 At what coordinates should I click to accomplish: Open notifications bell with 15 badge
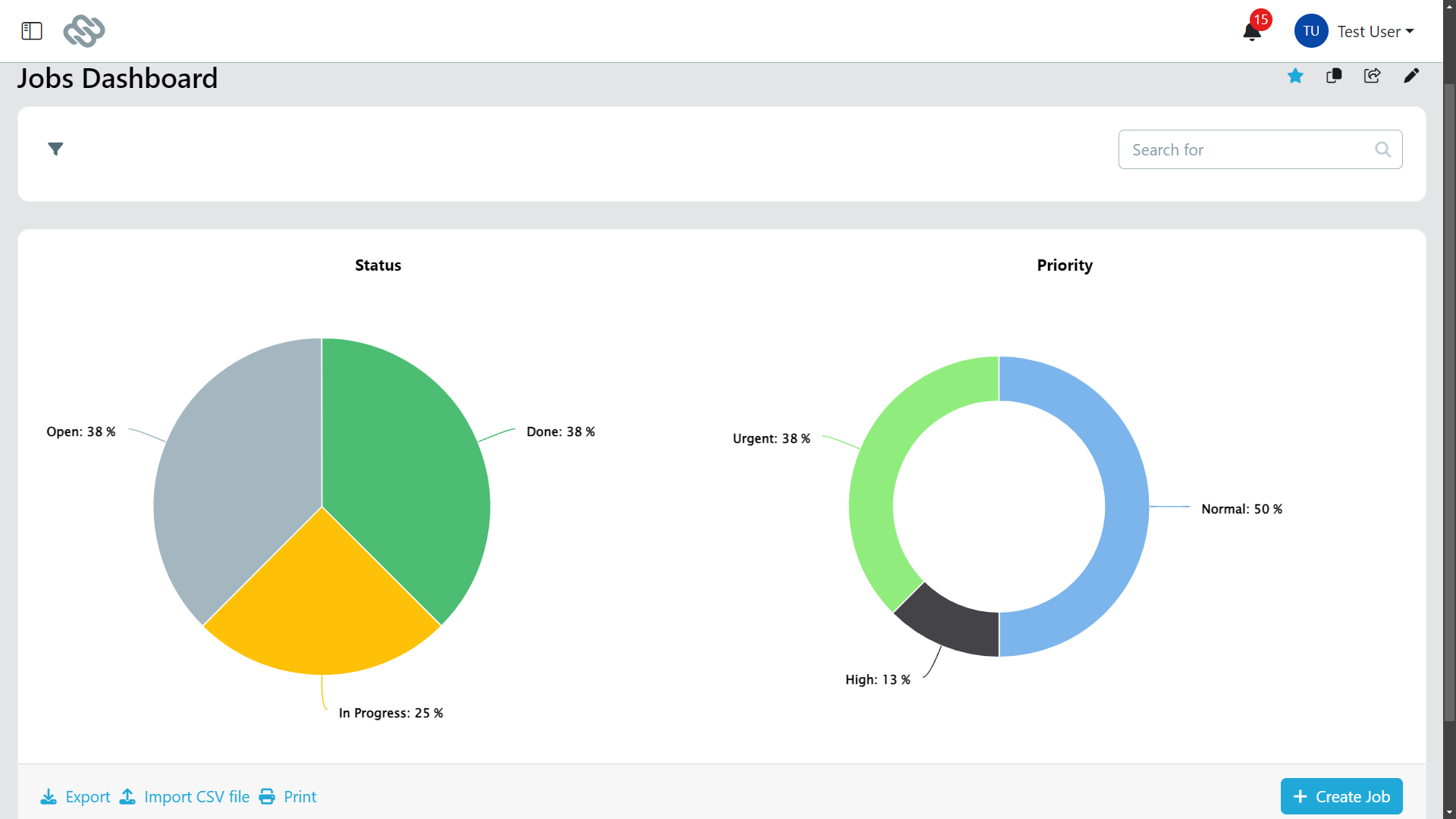point(1252,31)
